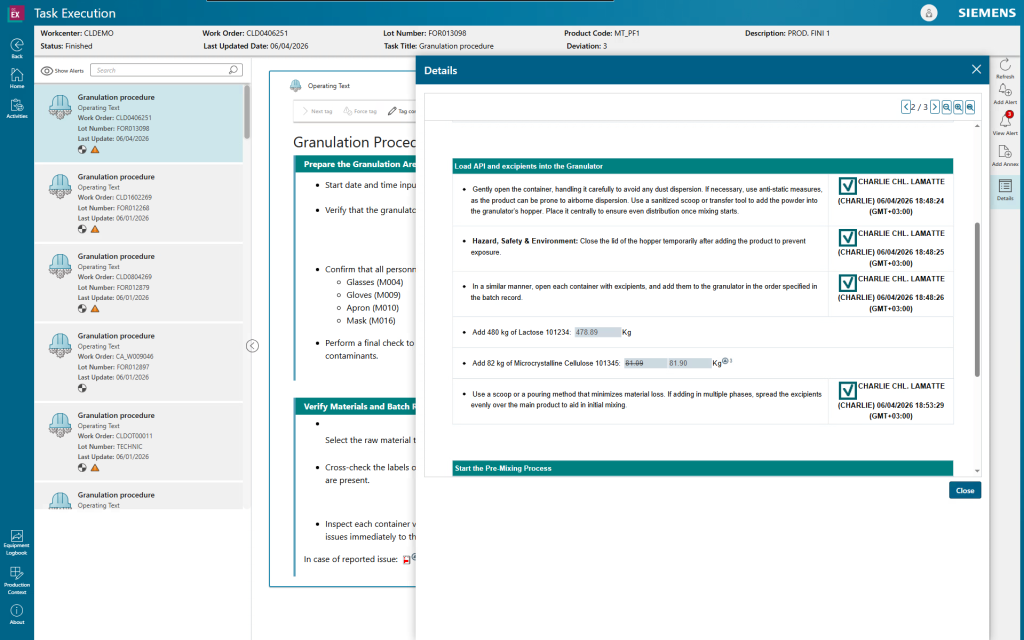Screen dimensions: 1024x640
Task: Click 'Start the Pre-Mixing Process' header
Action: point(702,468)
